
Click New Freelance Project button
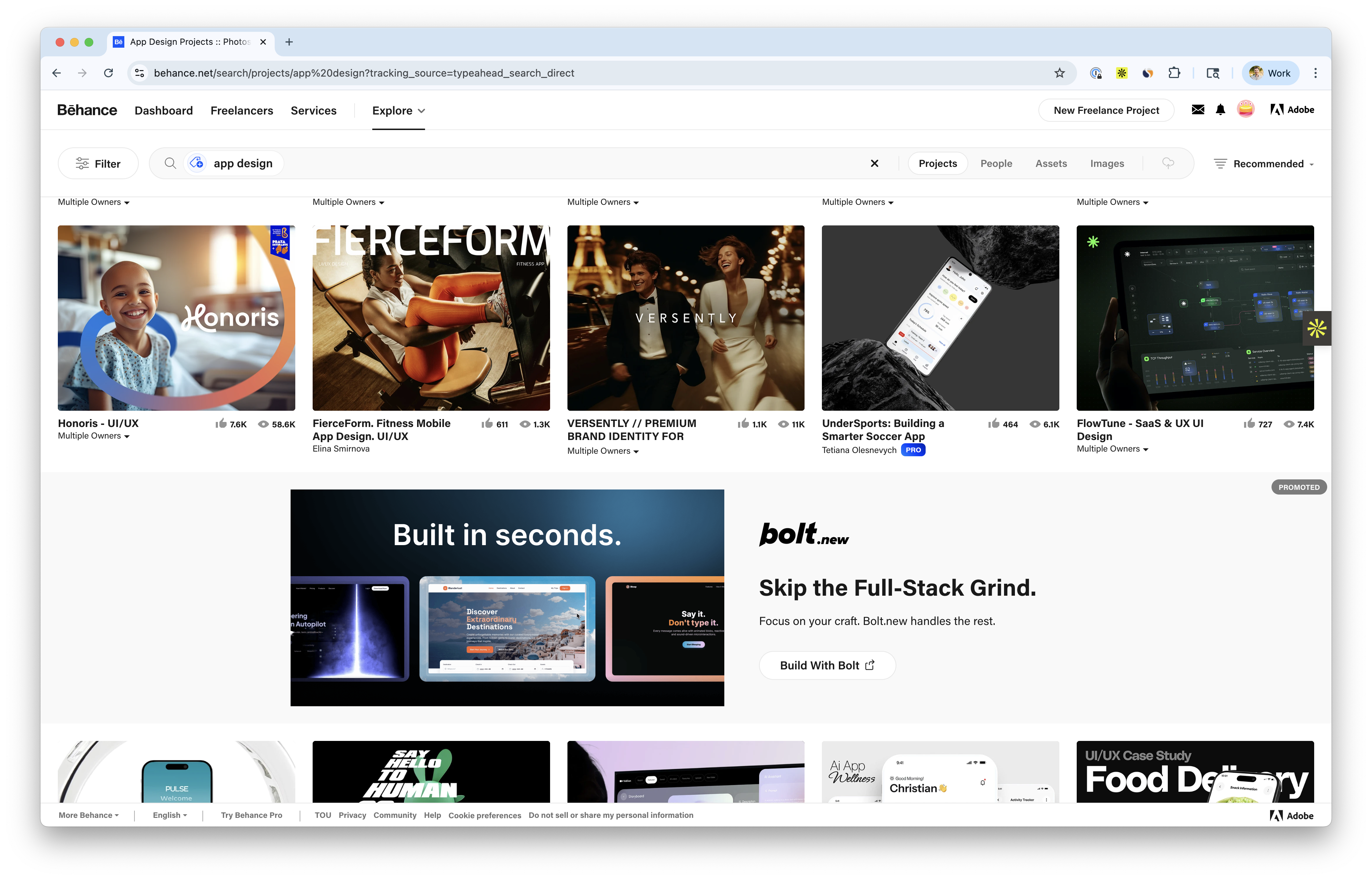tap(1106, 110)
